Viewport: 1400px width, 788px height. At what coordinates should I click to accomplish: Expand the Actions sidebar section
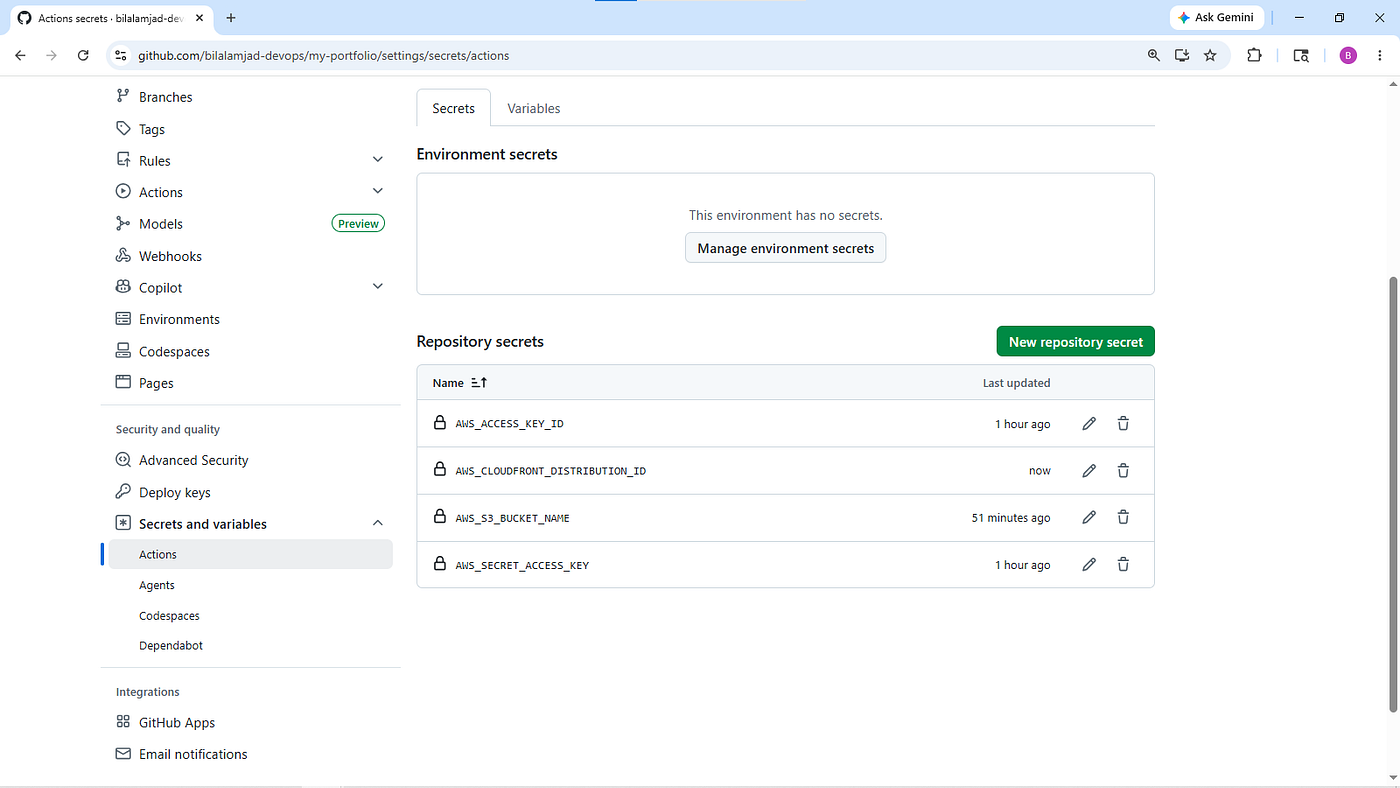pyautogui.click(x=378, y=191)
